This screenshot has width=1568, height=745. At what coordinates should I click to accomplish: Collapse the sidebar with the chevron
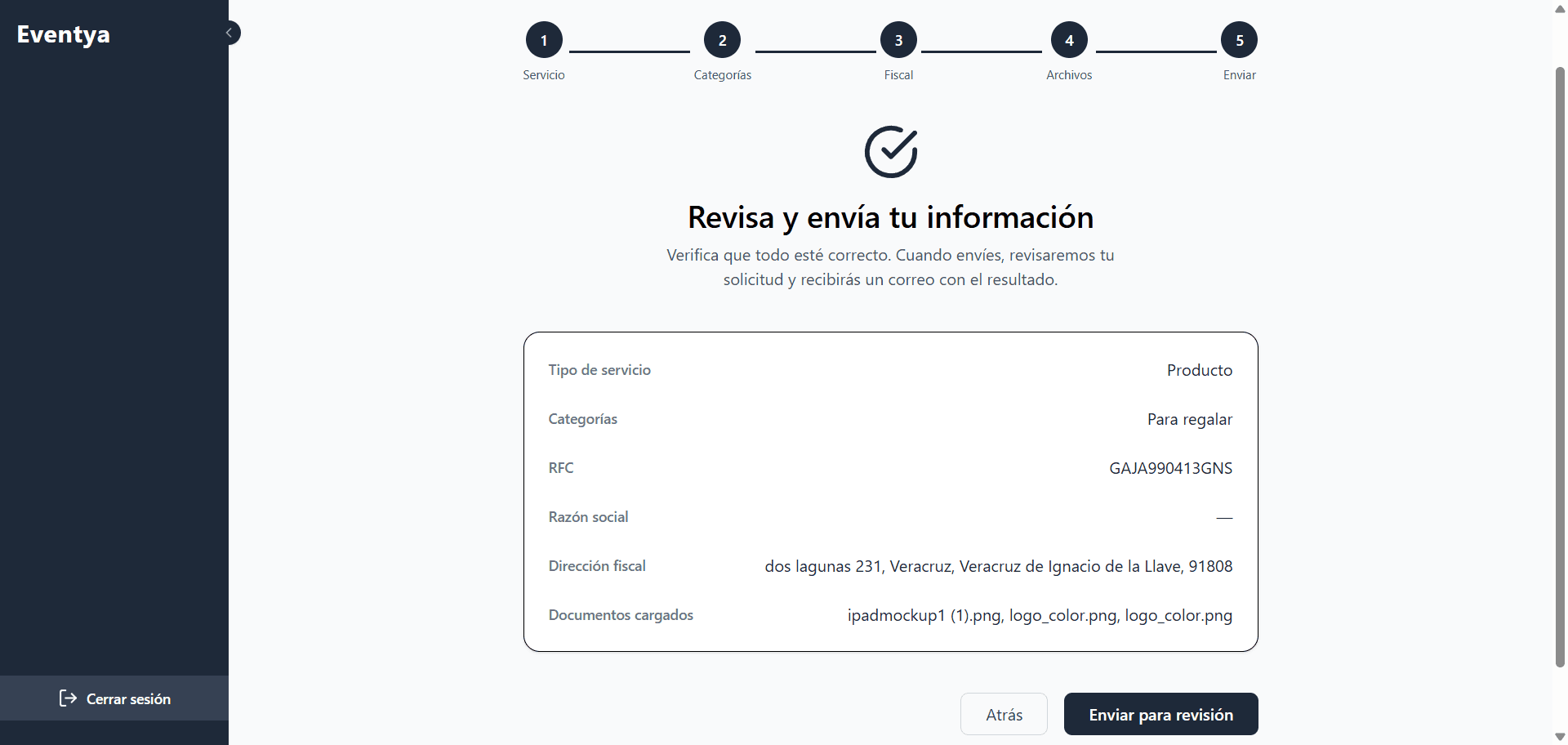tap(229, 32)
